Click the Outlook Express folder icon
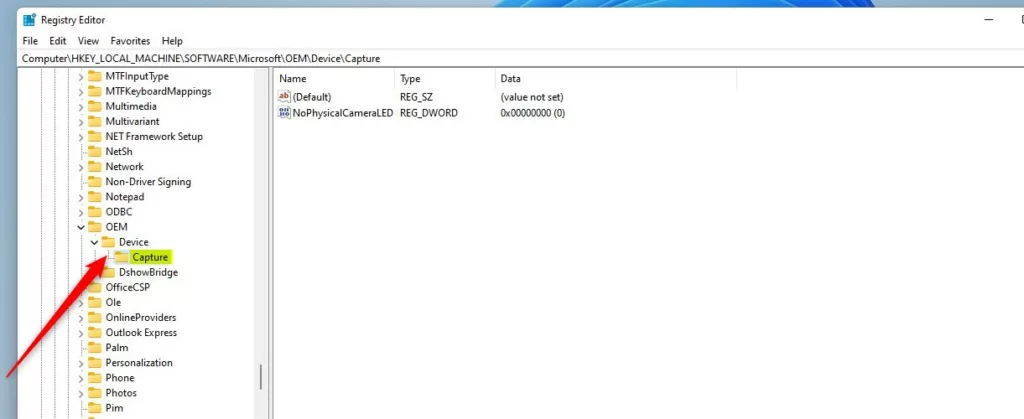 pyautogui.click(x=95, y=332)
